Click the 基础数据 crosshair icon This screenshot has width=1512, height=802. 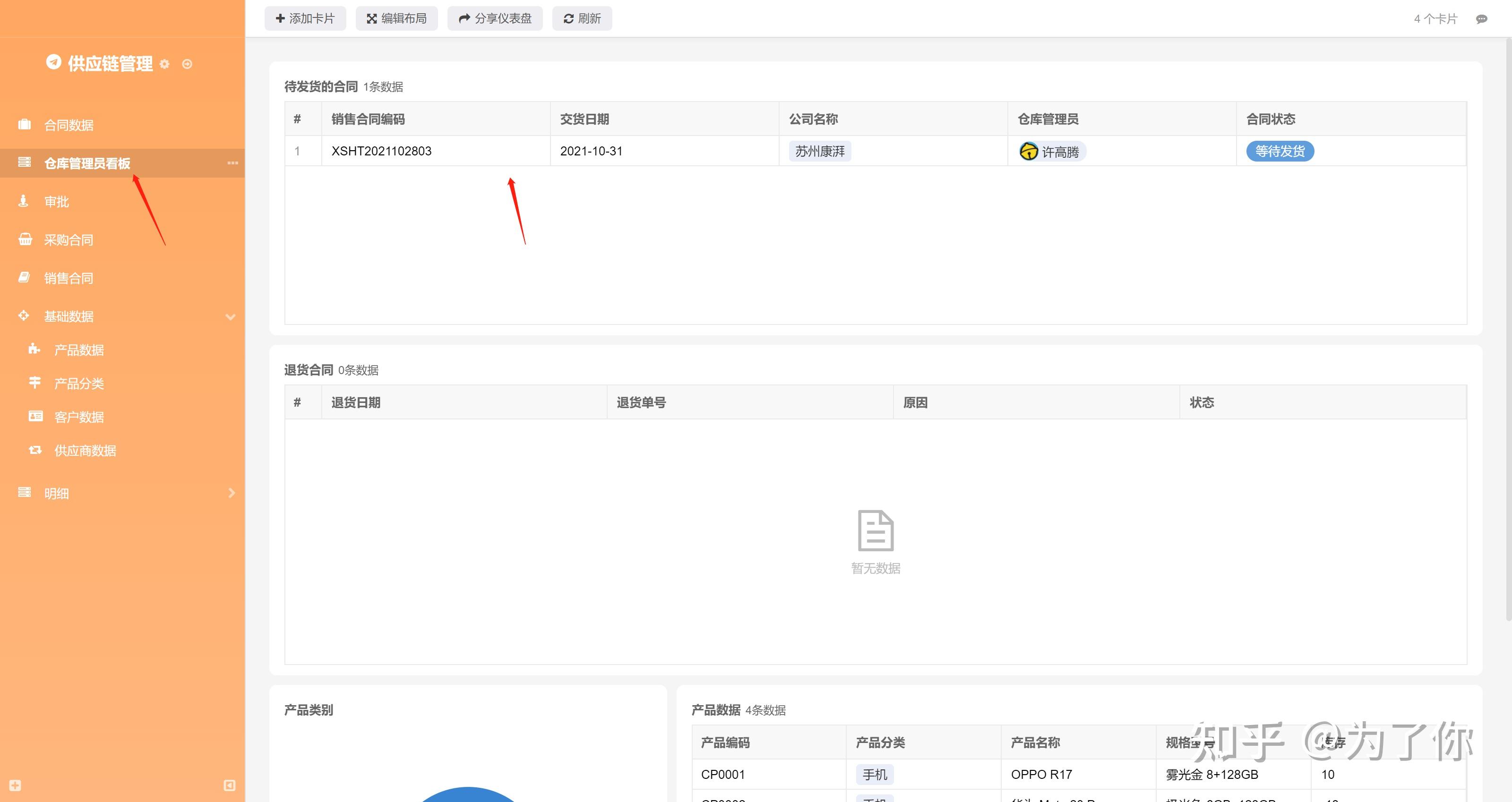coord(24,316)
